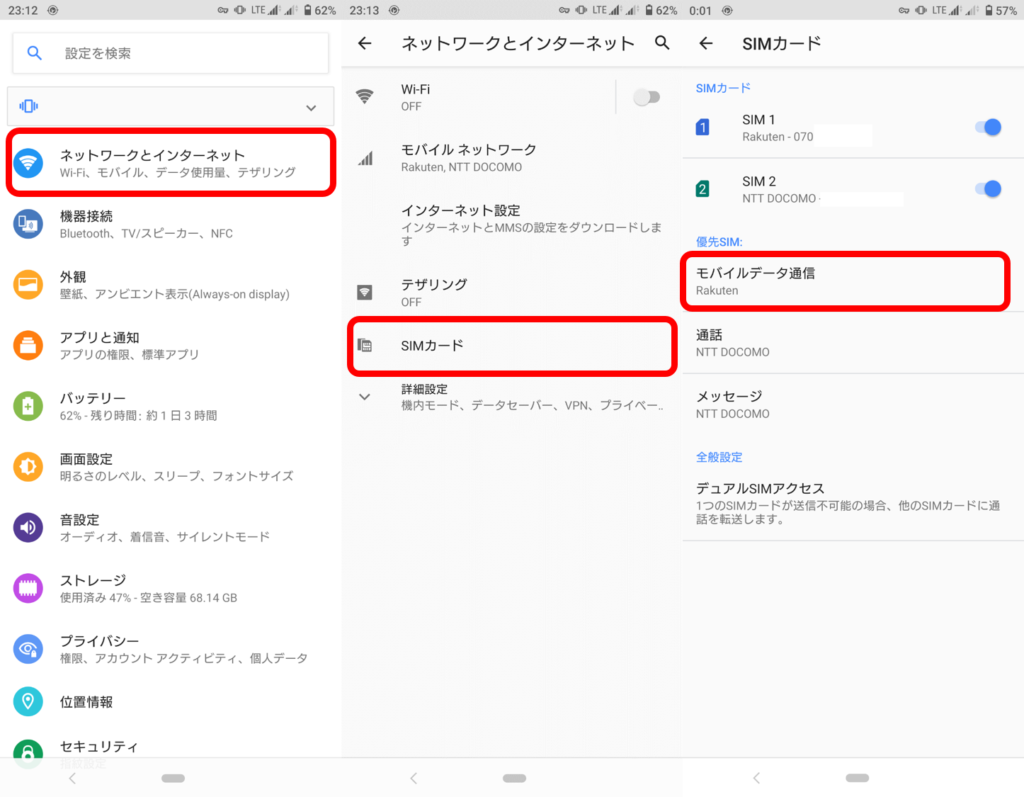Open モバイルデータ通信 preferred SIM selector
Image resolution: width=1024 pixels, height=797 pixels.
click(x=845, y=281)
